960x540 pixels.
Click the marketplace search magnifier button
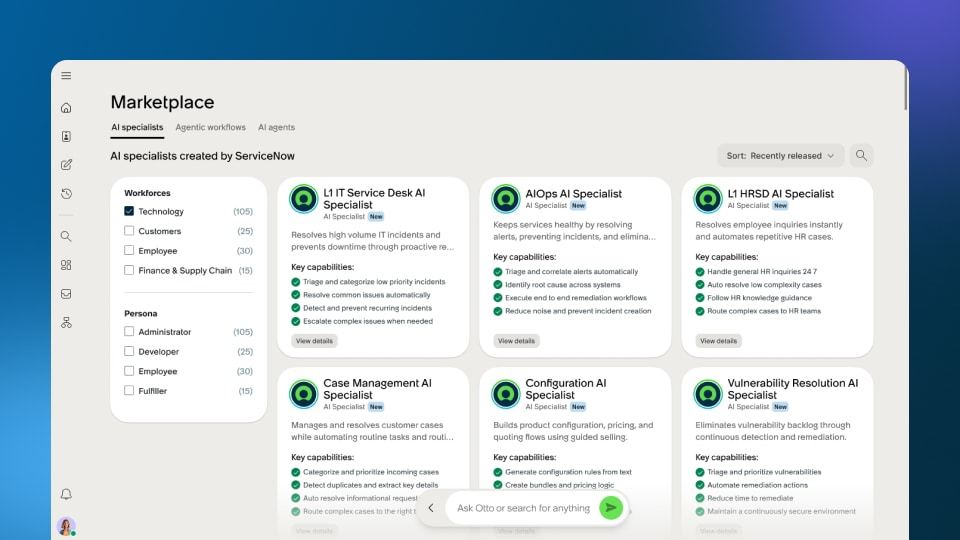click(x=861, y=156)
